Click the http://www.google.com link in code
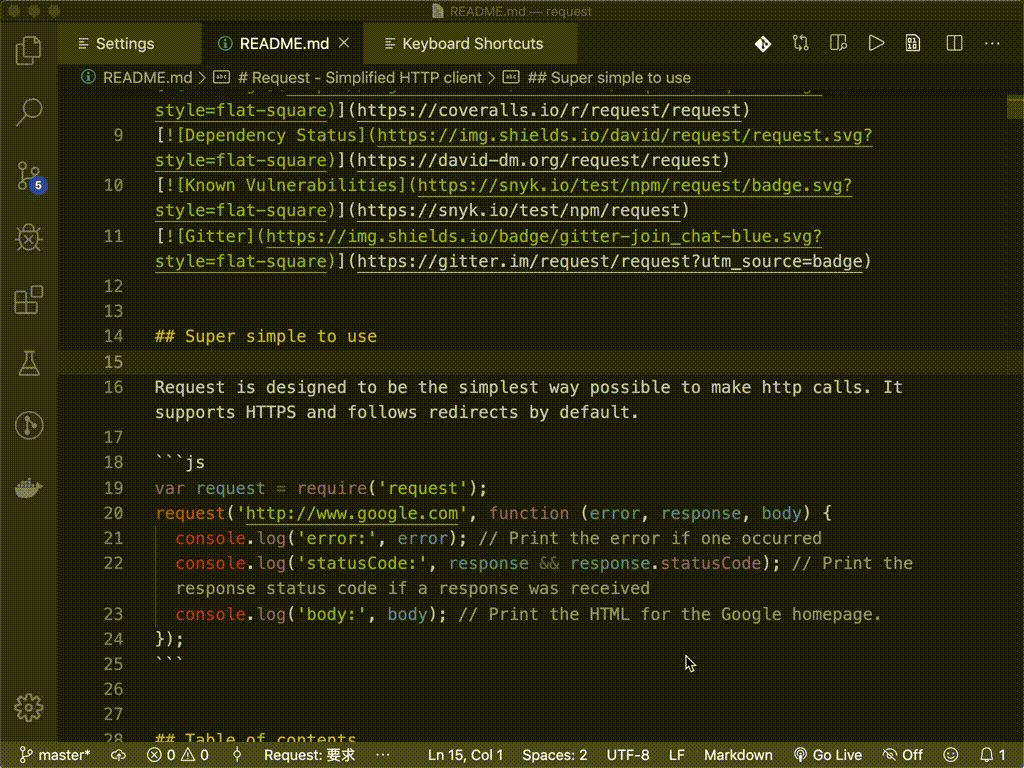Image resolution: width=1024 pixels, height=768 pixels. (351, 513)
